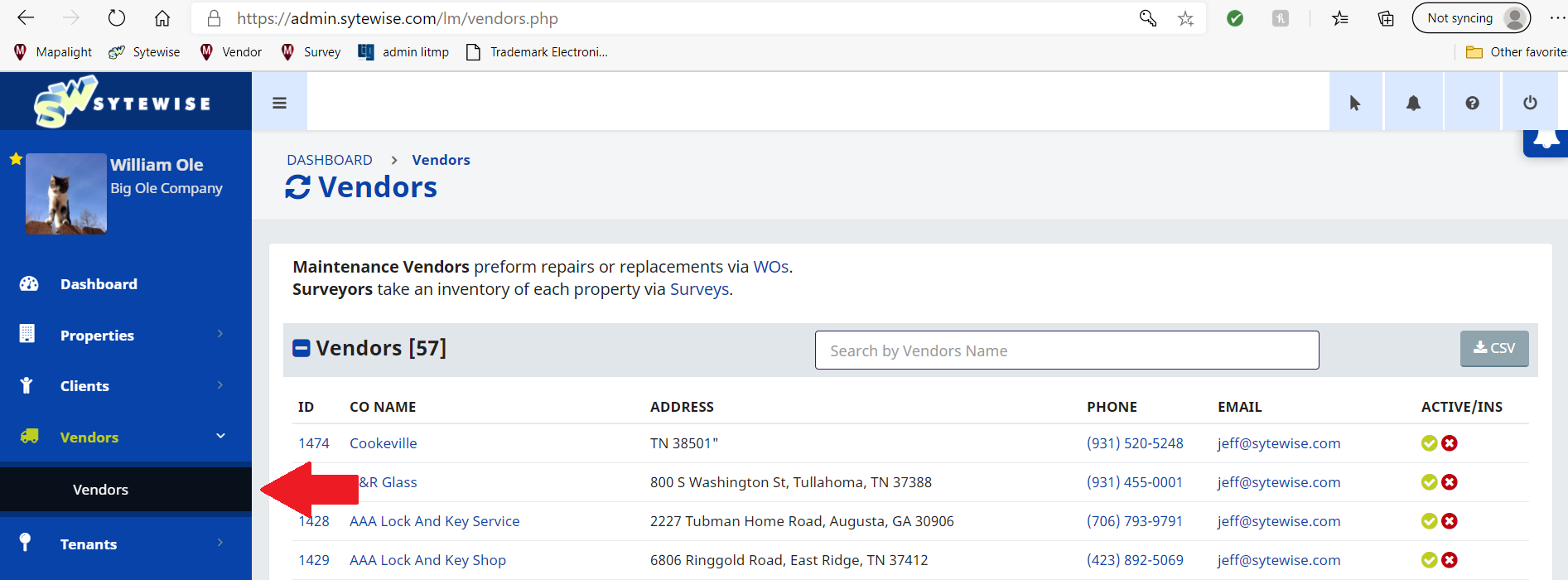Collapse Vendors [57] panel minus icon
The height and width of the screenshot is (580, 1568).
coord(302,348)
